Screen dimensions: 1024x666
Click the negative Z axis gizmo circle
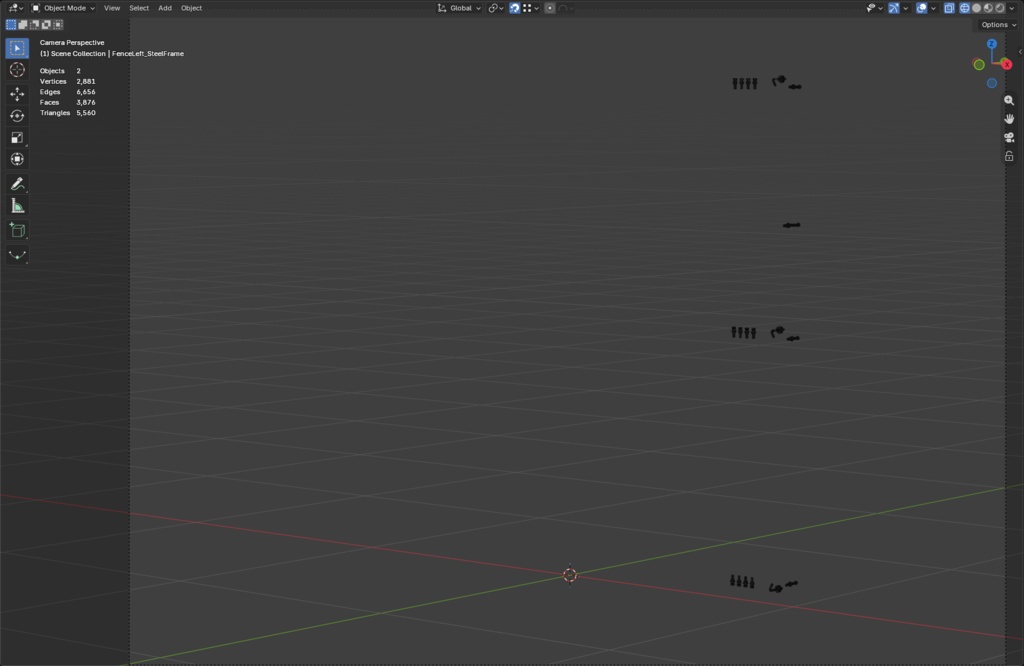coord(992,83)
